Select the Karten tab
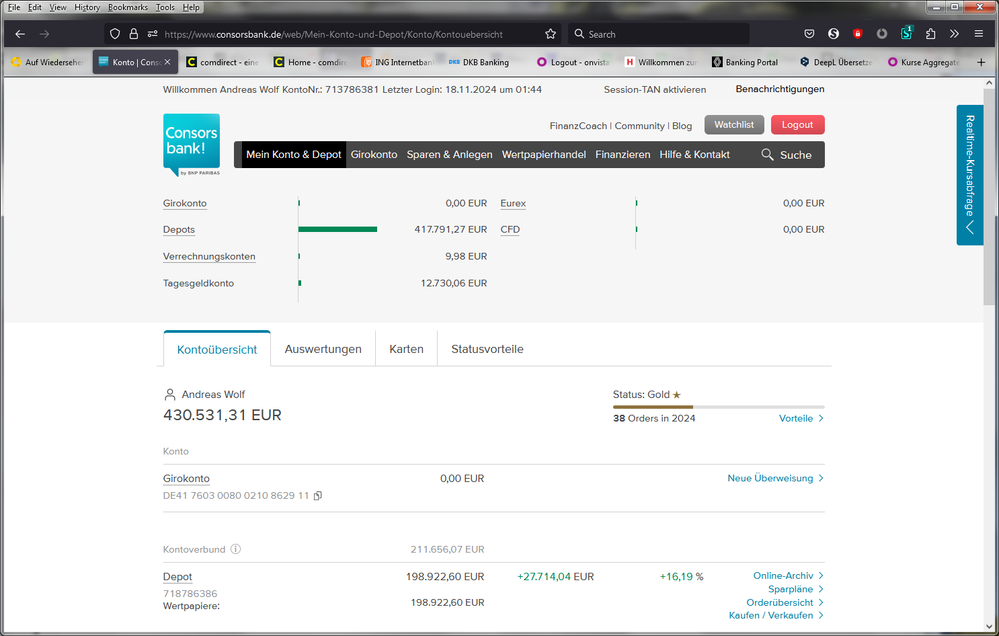The height and width of the screenshot is (636, 999). (x=406, y=349)
